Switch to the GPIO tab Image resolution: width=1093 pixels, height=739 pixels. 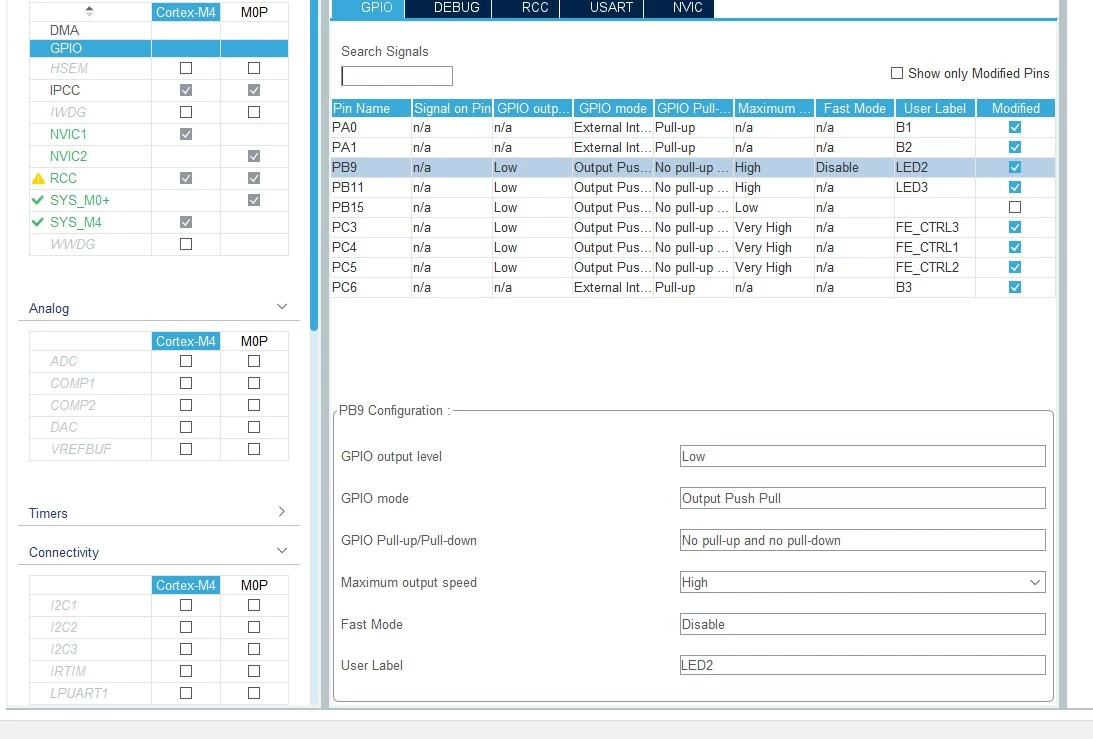[367, 8]
